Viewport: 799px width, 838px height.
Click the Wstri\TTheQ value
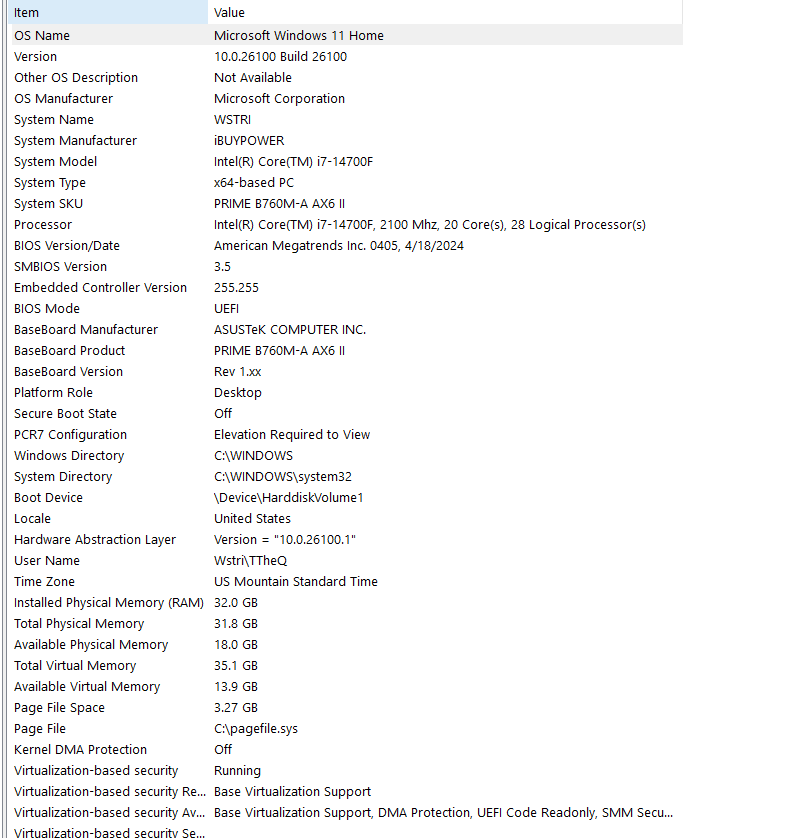tap(250, 561)
